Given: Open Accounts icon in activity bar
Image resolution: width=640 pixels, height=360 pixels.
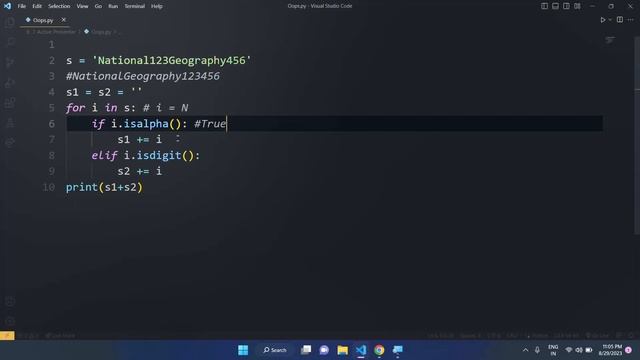Looking at the screenshot, I should [x=10, y=302].
